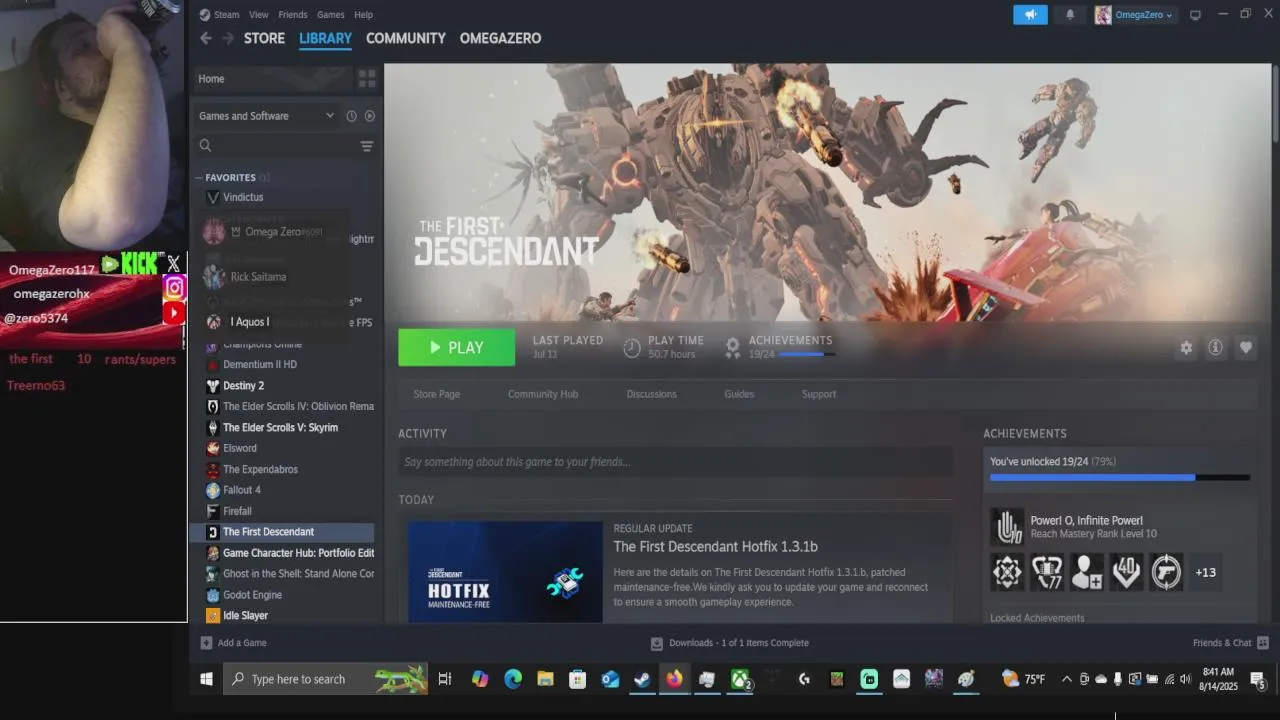
Task: Open the Steam menu
Action: 226,15
